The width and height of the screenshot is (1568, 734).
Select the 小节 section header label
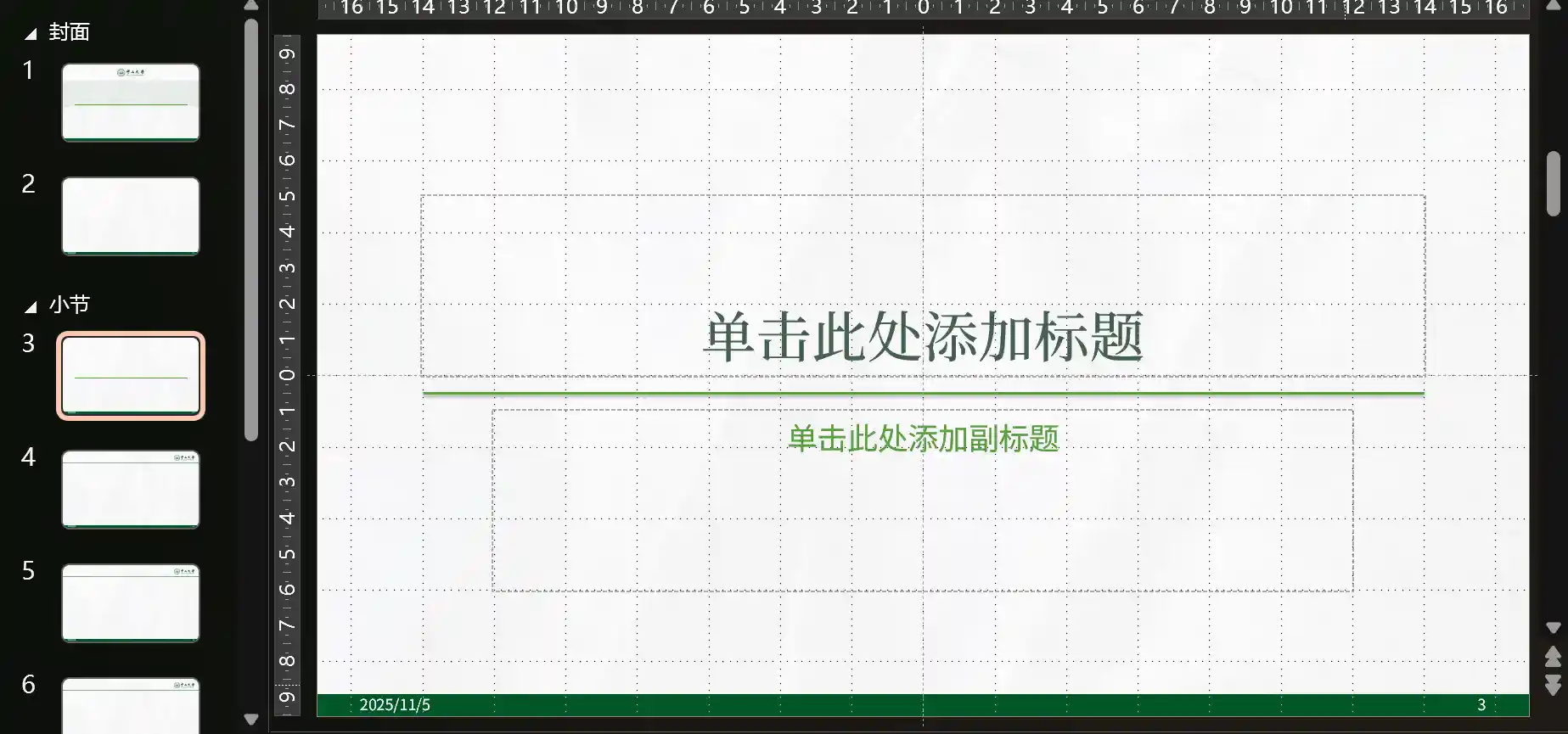[x=69, y=305]
